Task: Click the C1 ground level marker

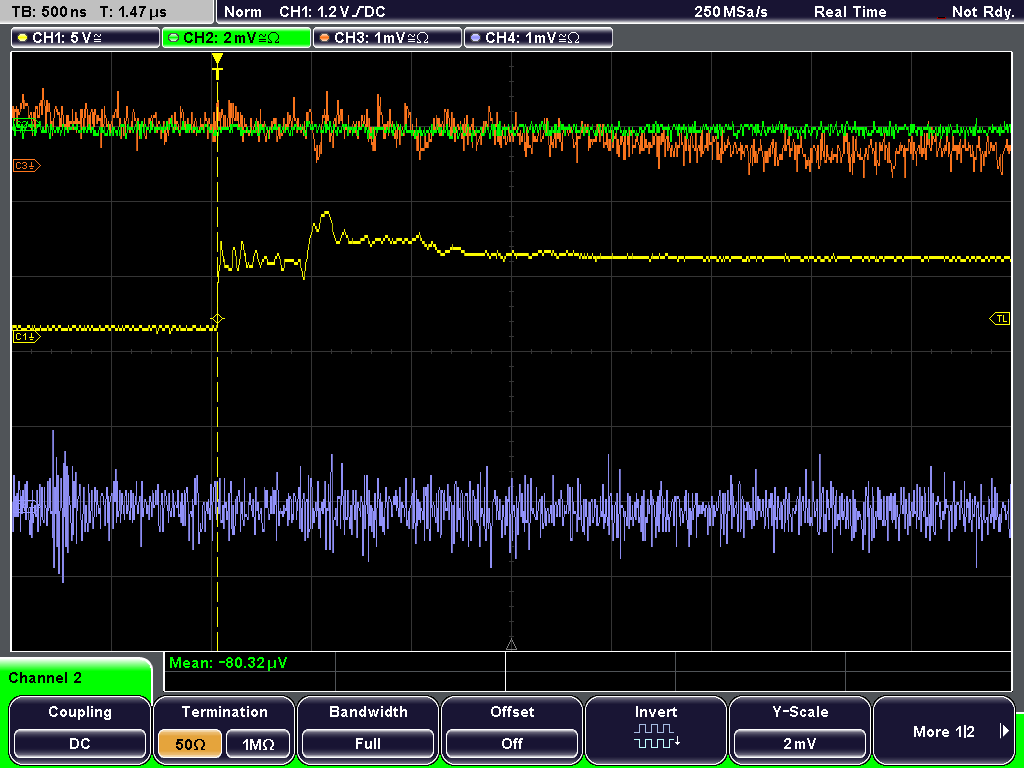Action: coord(26,336)
